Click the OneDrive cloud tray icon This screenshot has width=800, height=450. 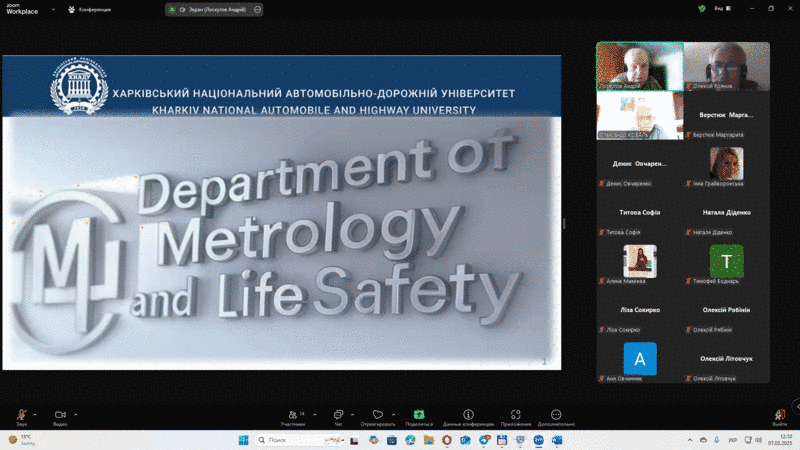(x=703, y=440)
